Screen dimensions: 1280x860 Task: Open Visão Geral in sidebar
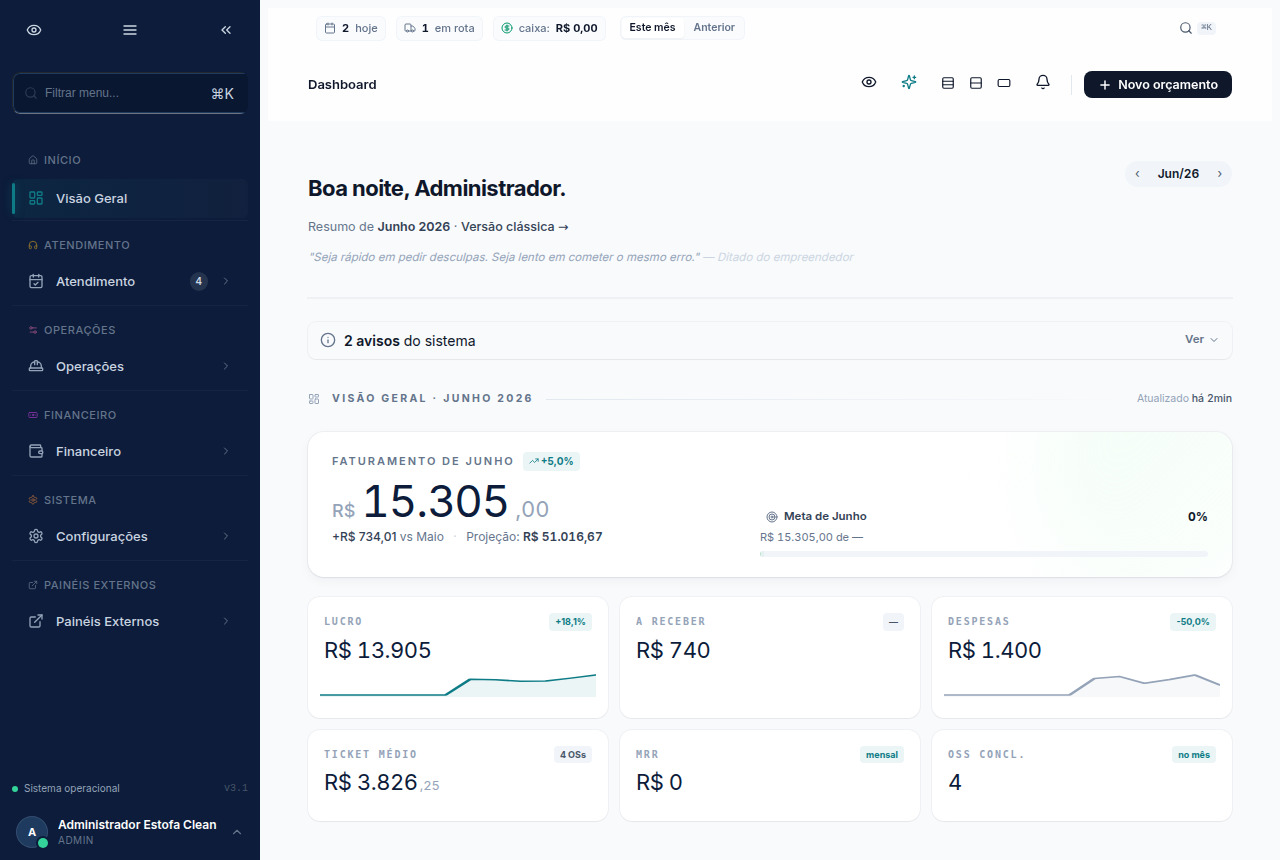point(130,198)
